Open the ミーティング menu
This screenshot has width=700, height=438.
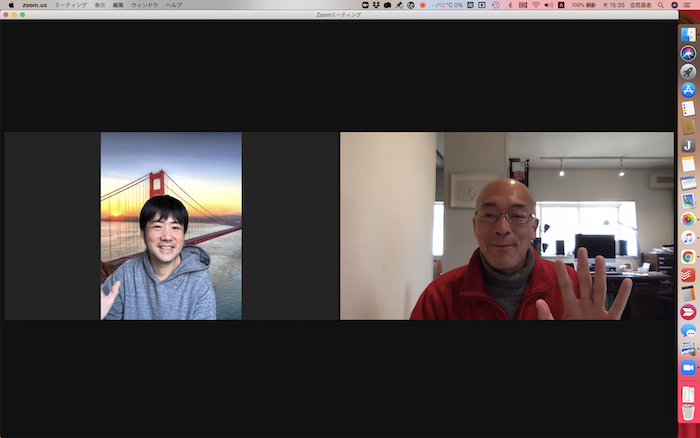(68, 5)
